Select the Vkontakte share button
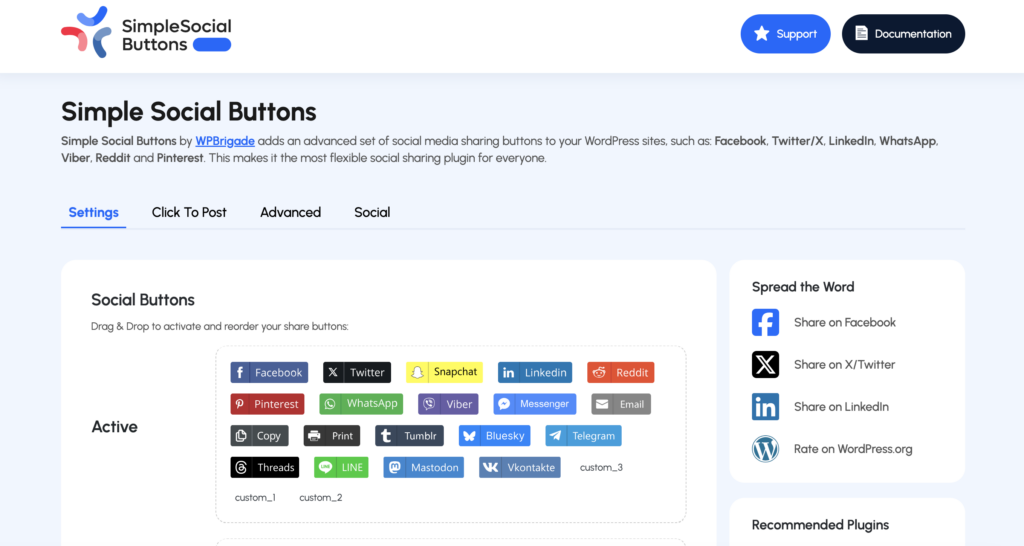 point(519,468)
